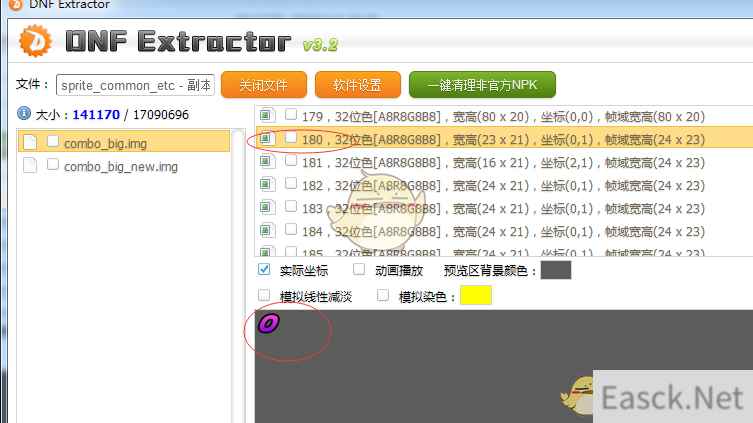Click the image icon of row 184
Image resolution: width=753 pixels, height=423 pixels.
coord(267,231)
